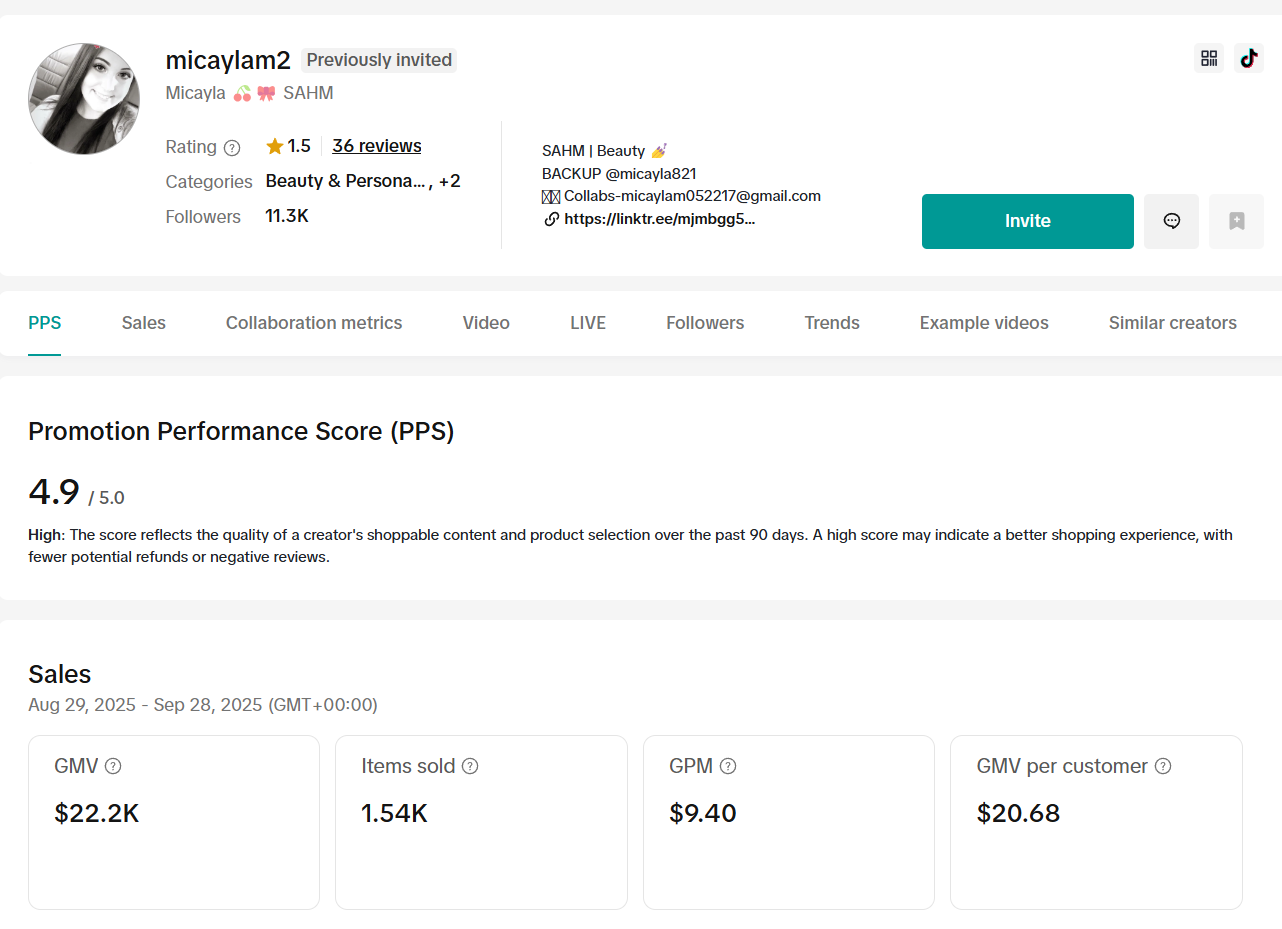1282x929 pixels.
Task: Select the LIVE tab
Action: point(588,323)
